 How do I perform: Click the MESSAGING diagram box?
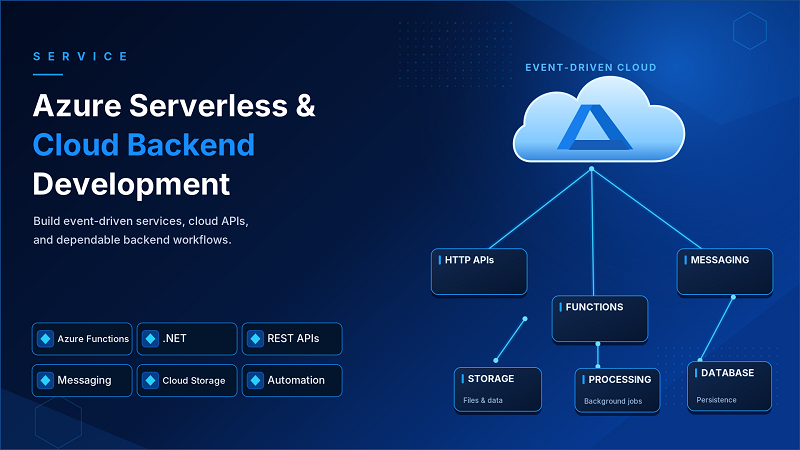coord(725,271)
